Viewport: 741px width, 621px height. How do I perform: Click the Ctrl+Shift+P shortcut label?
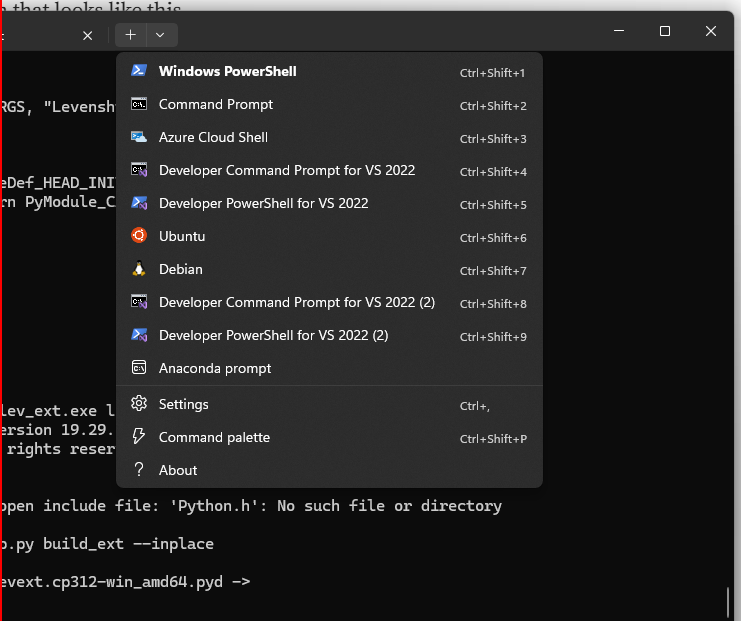click(x=493, y=439)
